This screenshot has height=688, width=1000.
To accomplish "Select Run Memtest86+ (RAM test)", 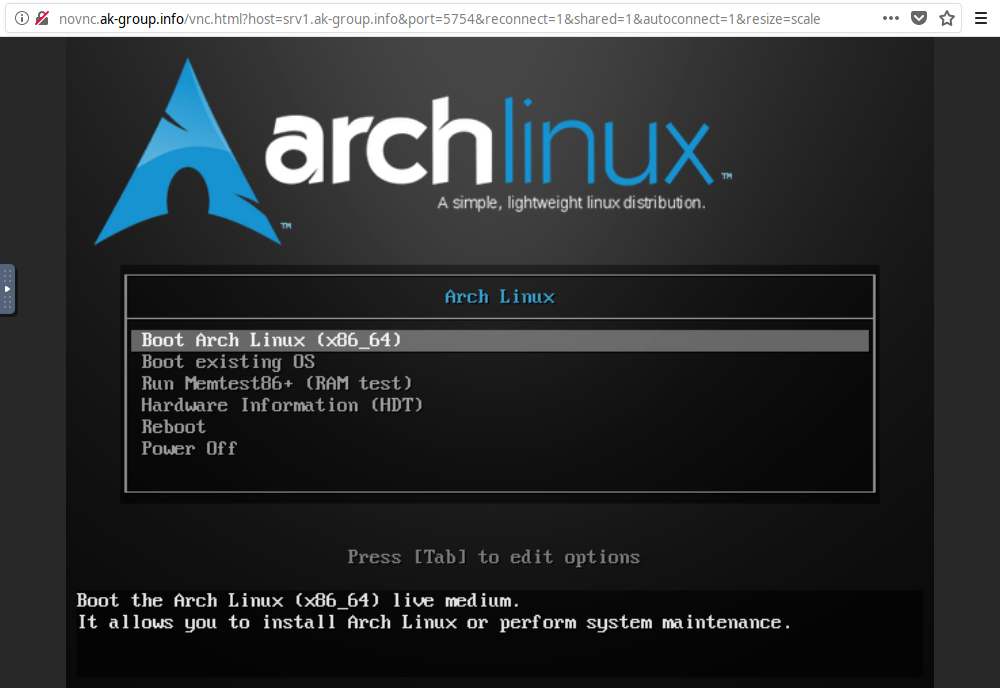I will tap(276, 383).
